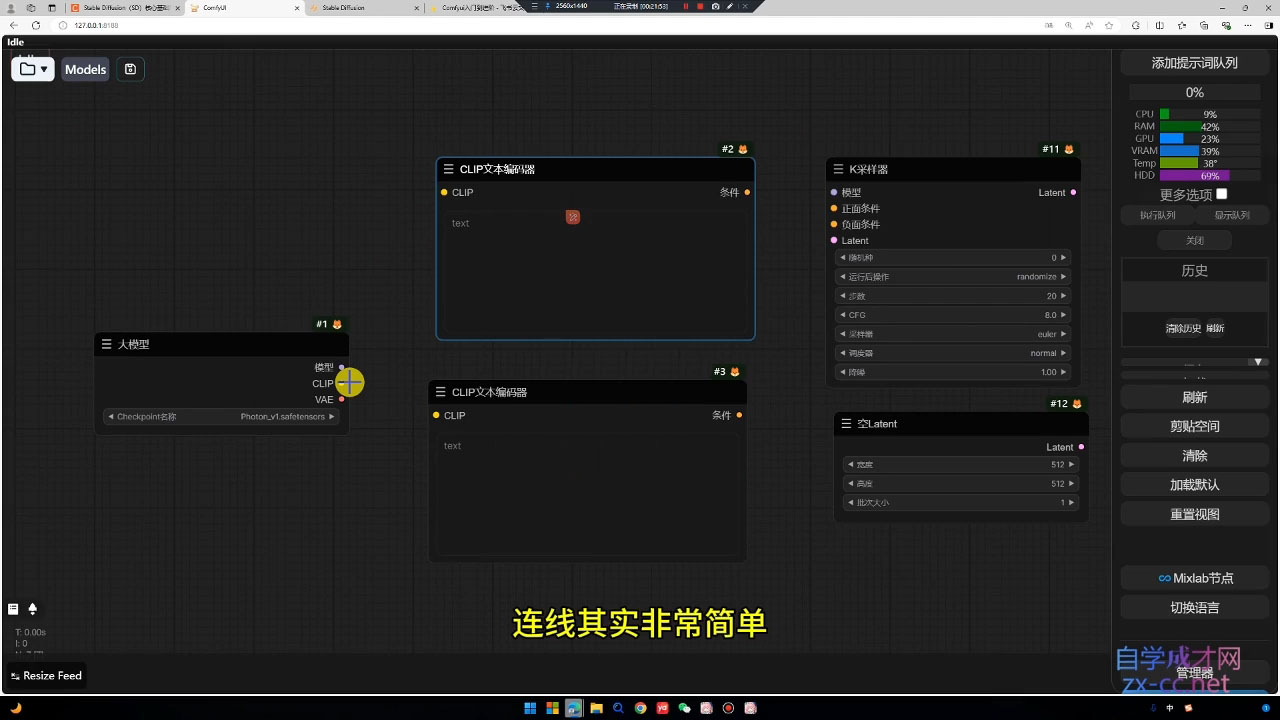Screen dimensions: 1280x720
Task: Click the 添加提示词队列 button
Action: click(1194, 63)
